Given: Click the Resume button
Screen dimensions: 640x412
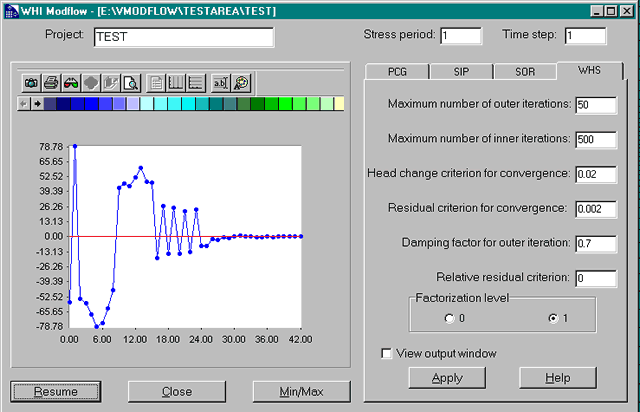Looking at the screenshot, I should coord(56,392).
